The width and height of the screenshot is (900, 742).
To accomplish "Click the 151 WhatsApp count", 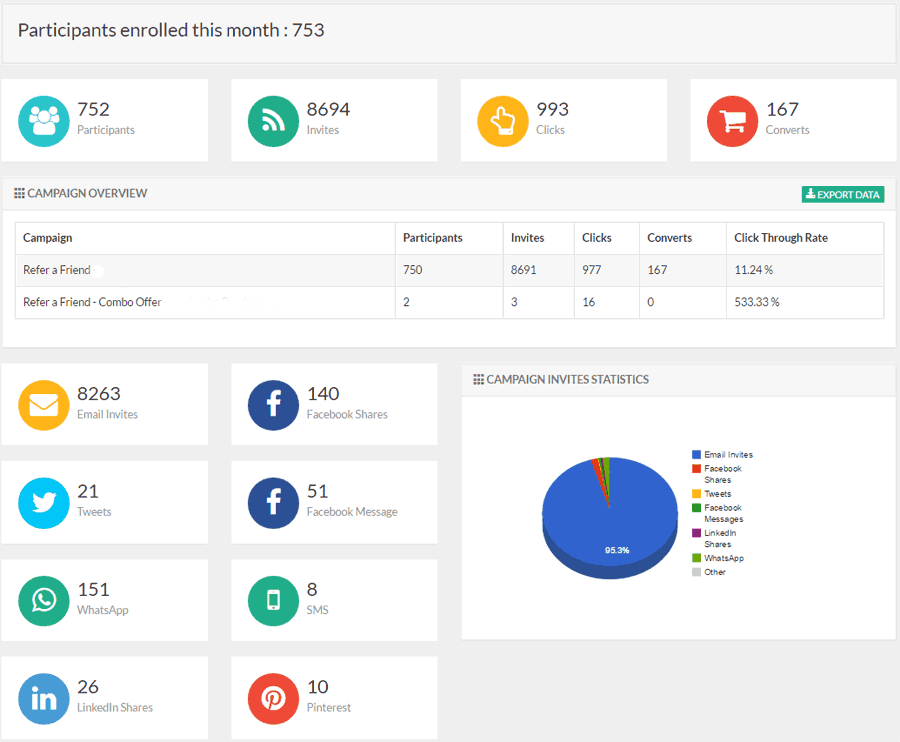I will (93, 589).
